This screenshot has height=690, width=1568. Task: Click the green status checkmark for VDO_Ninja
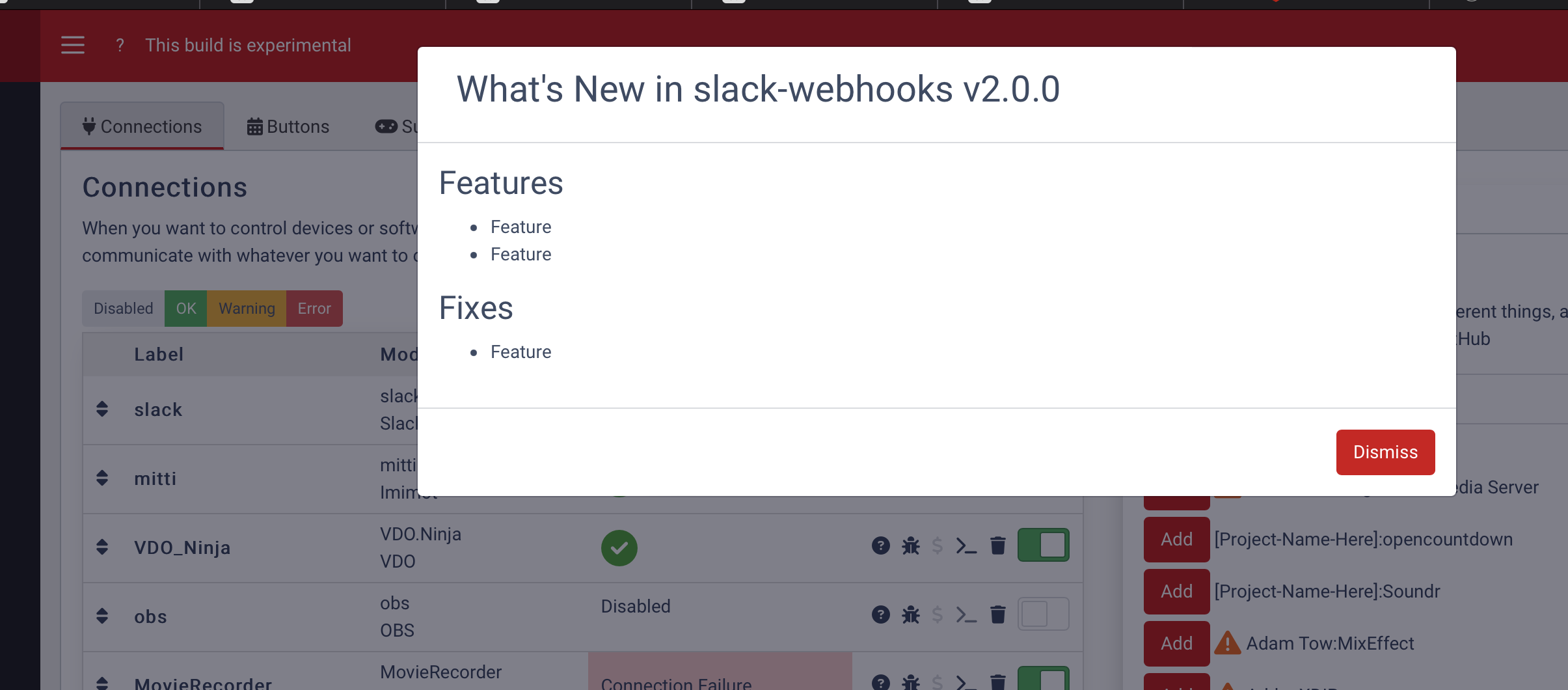tap(618, 547)
